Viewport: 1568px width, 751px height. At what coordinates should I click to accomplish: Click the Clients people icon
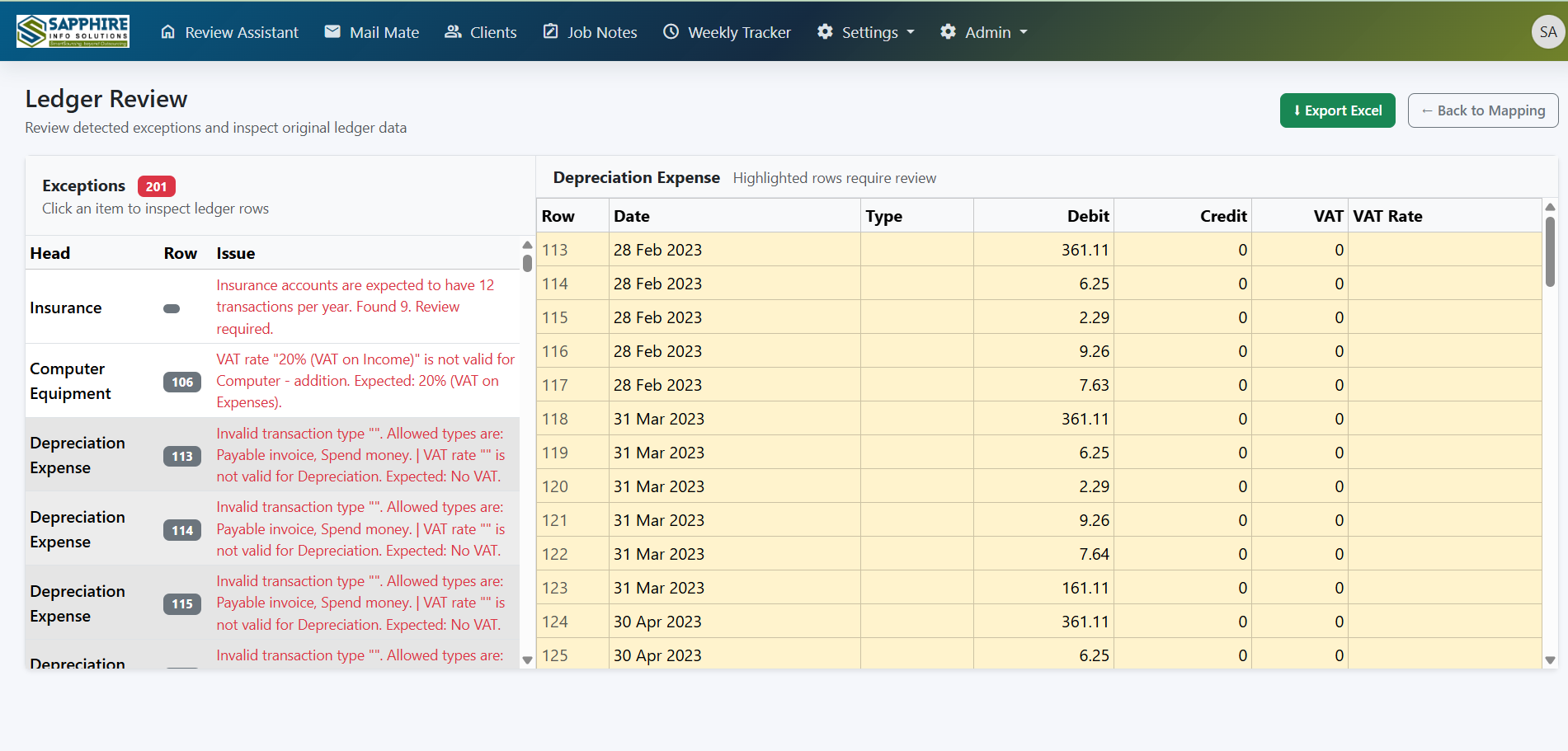click(x=453, y=31)
